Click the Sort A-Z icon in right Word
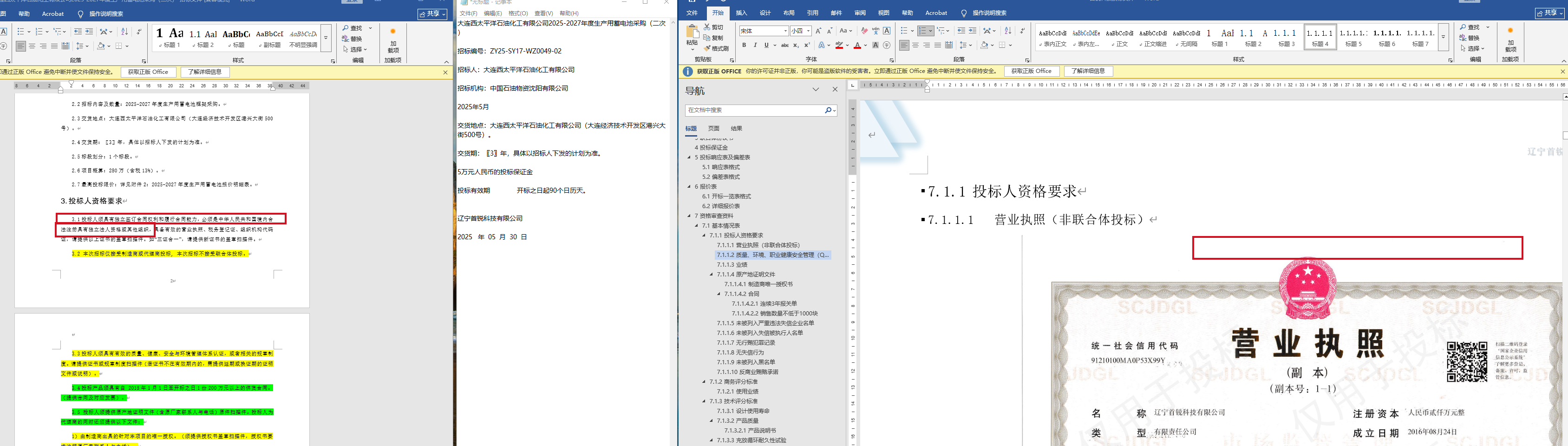The image size is (1568, 446). [x=1008, y=31]
